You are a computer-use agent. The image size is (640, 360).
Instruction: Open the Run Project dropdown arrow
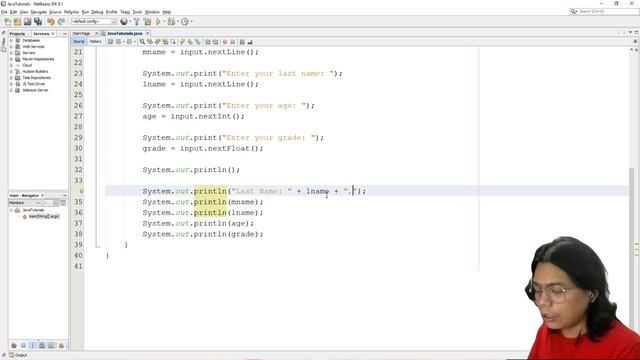[x=164, y=22]
